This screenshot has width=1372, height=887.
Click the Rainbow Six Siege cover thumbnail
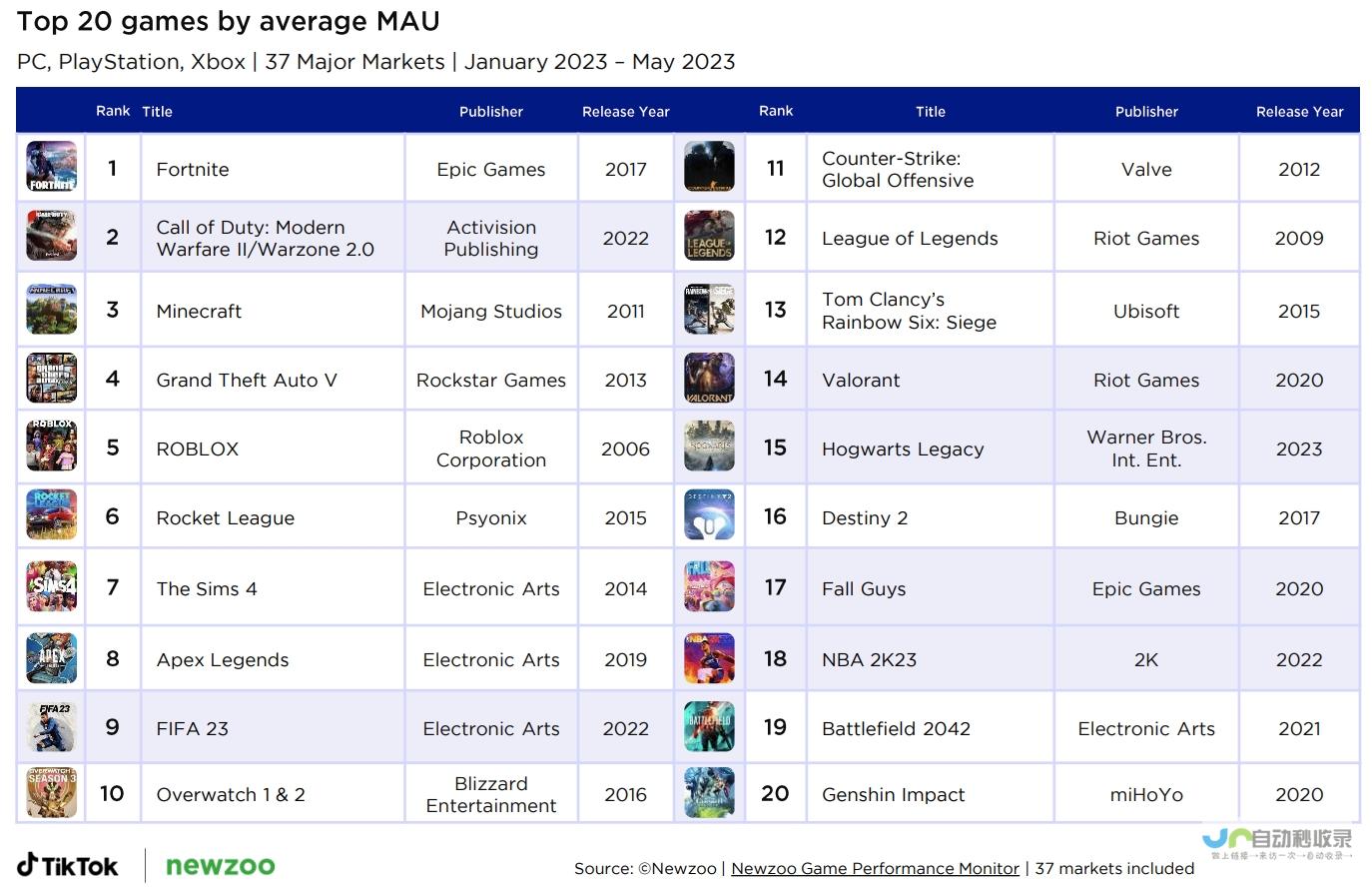coord(709,309)
